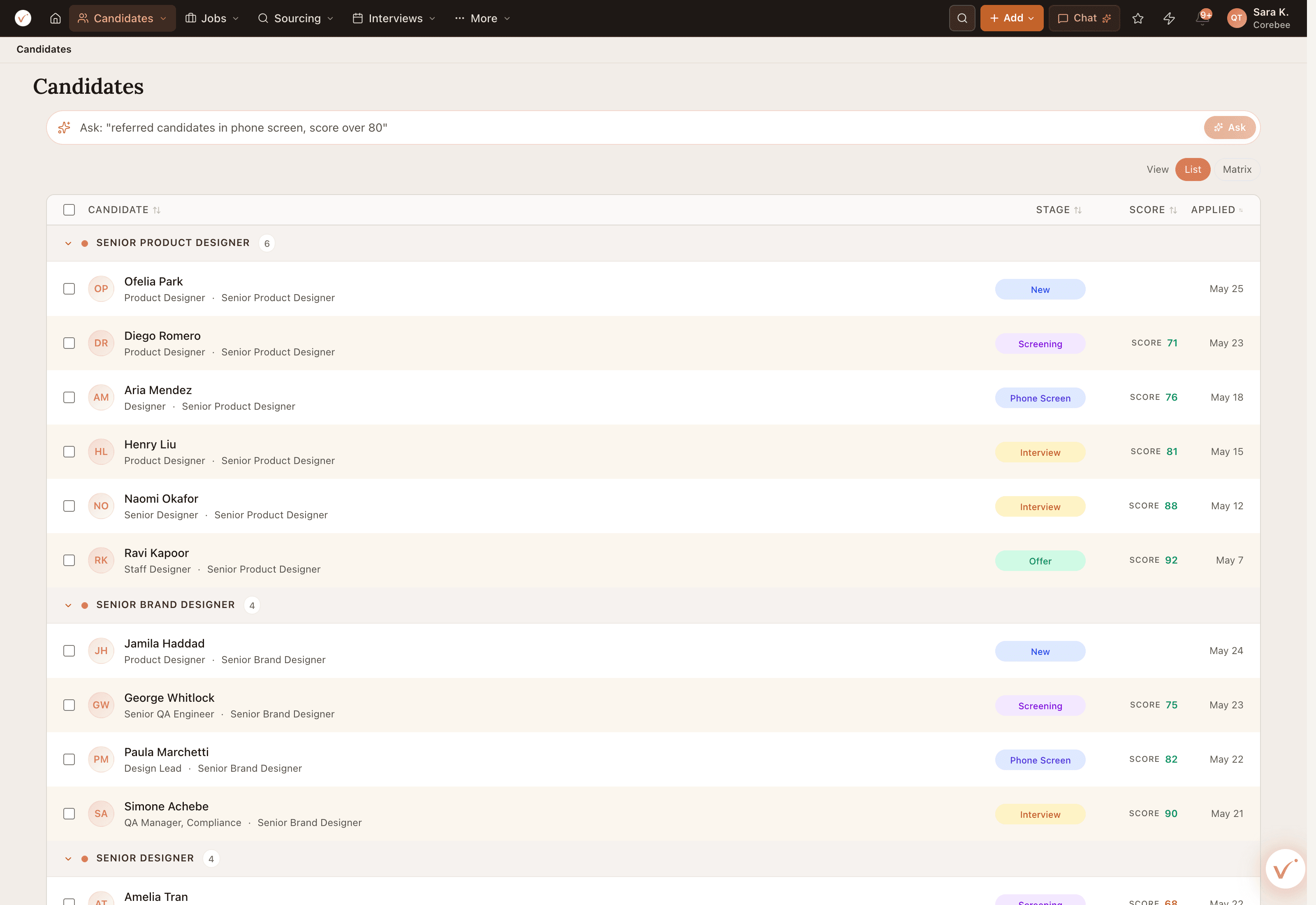Switch to Matrix view
The image size is (1316, 905).
[1237, 169]
